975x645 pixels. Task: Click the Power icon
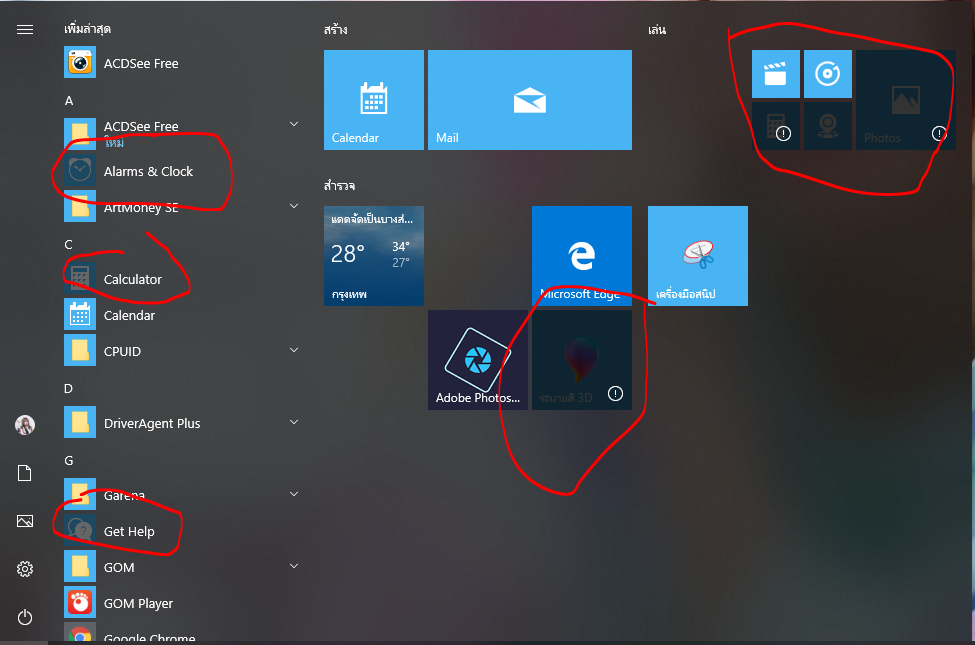click(25, 617)
